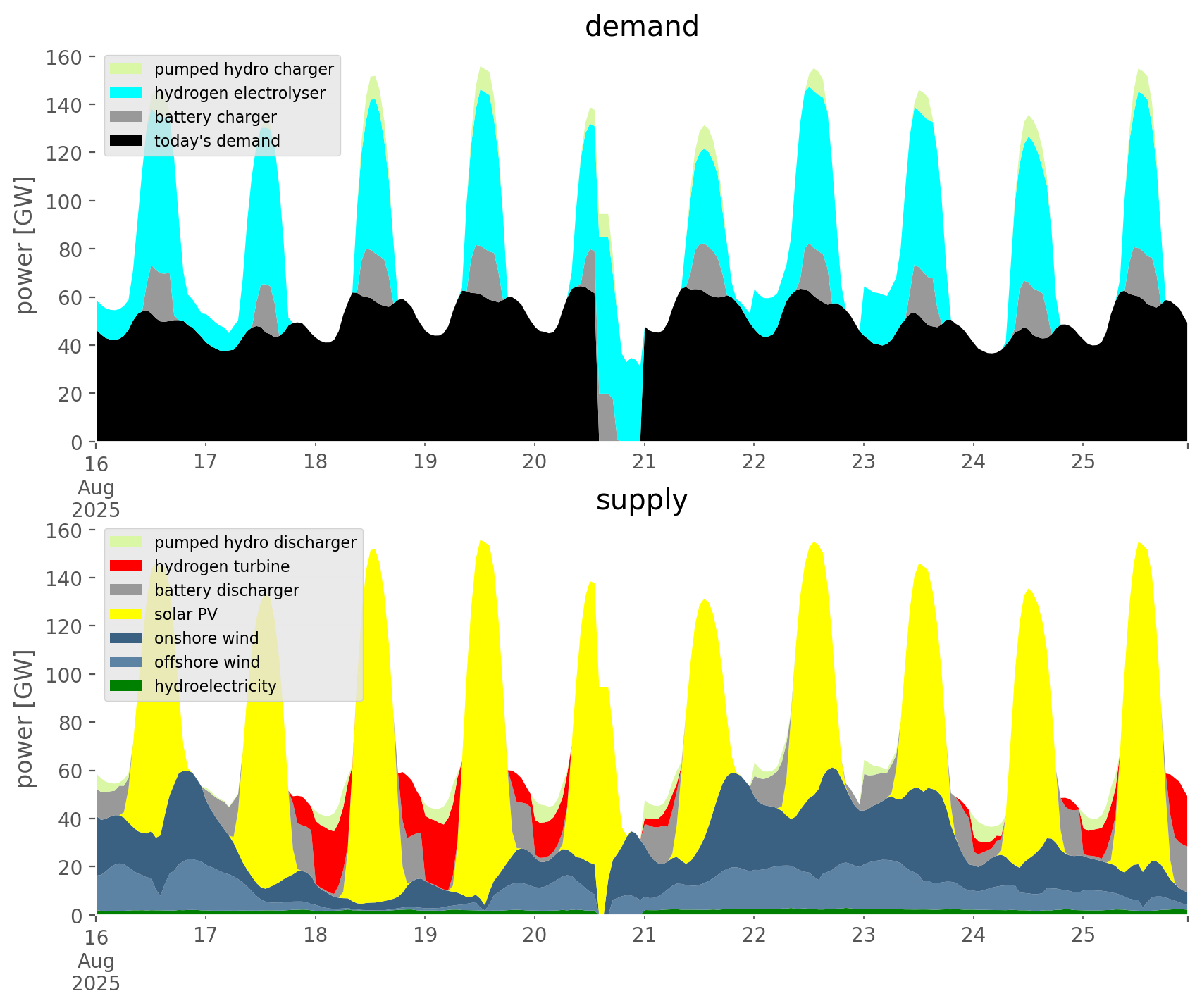Click the onshore wind legend swatch
1202x1008 pixels.
[127, 638]
